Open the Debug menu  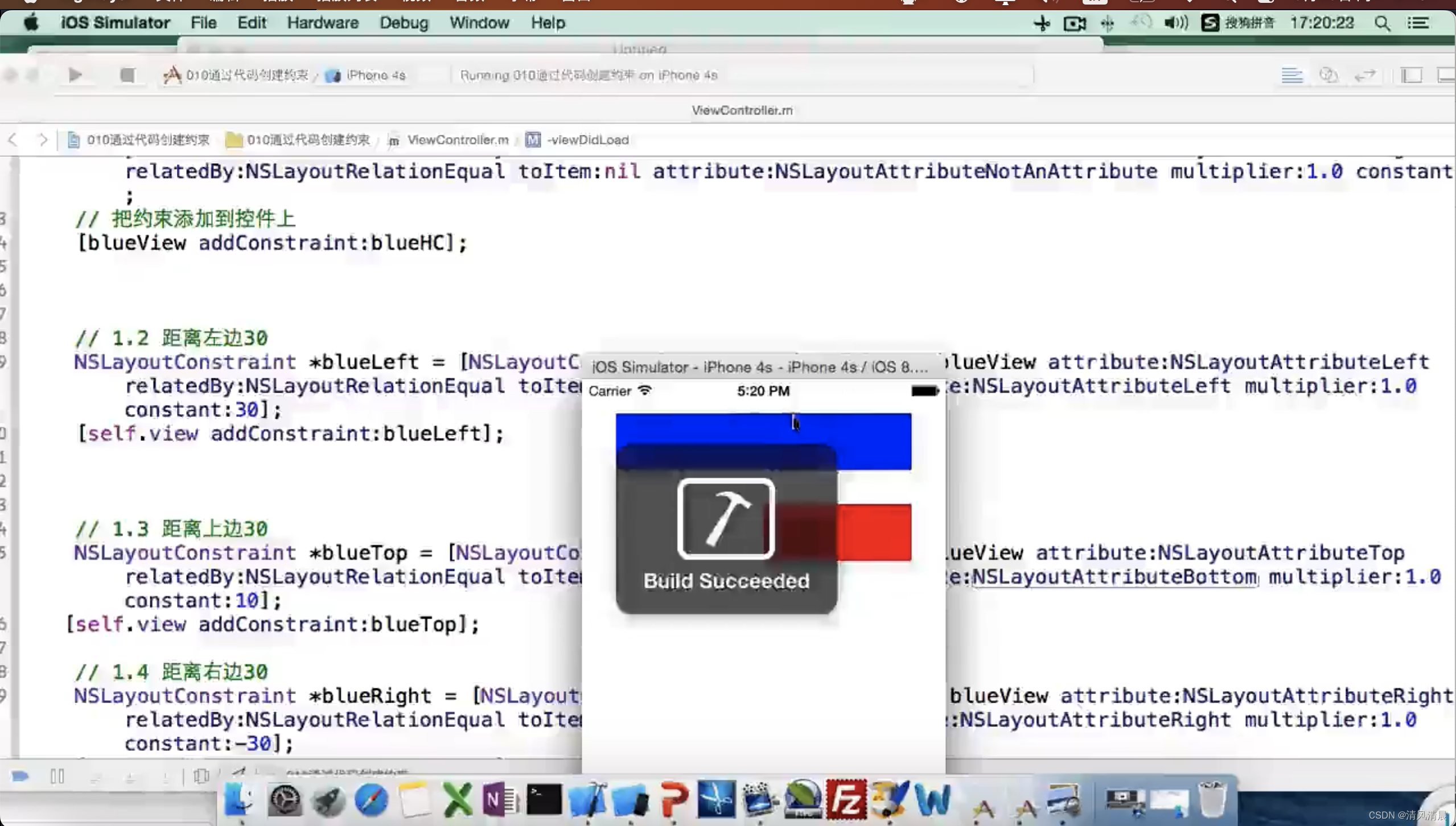[404, 23]
